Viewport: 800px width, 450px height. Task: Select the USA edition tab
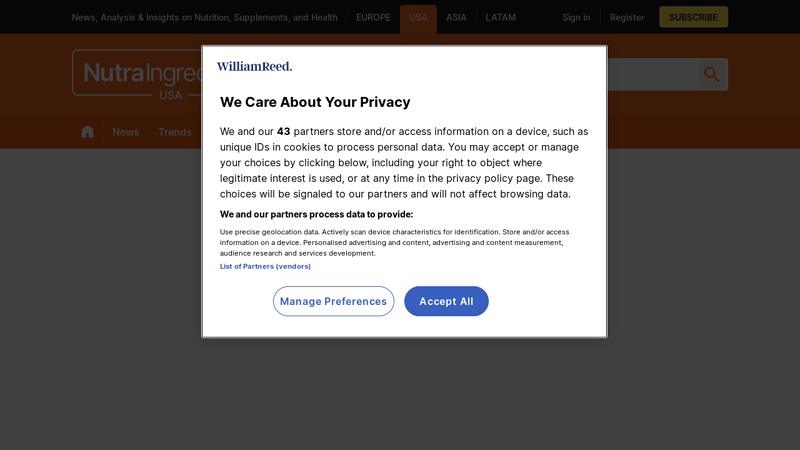click(418, 18)
